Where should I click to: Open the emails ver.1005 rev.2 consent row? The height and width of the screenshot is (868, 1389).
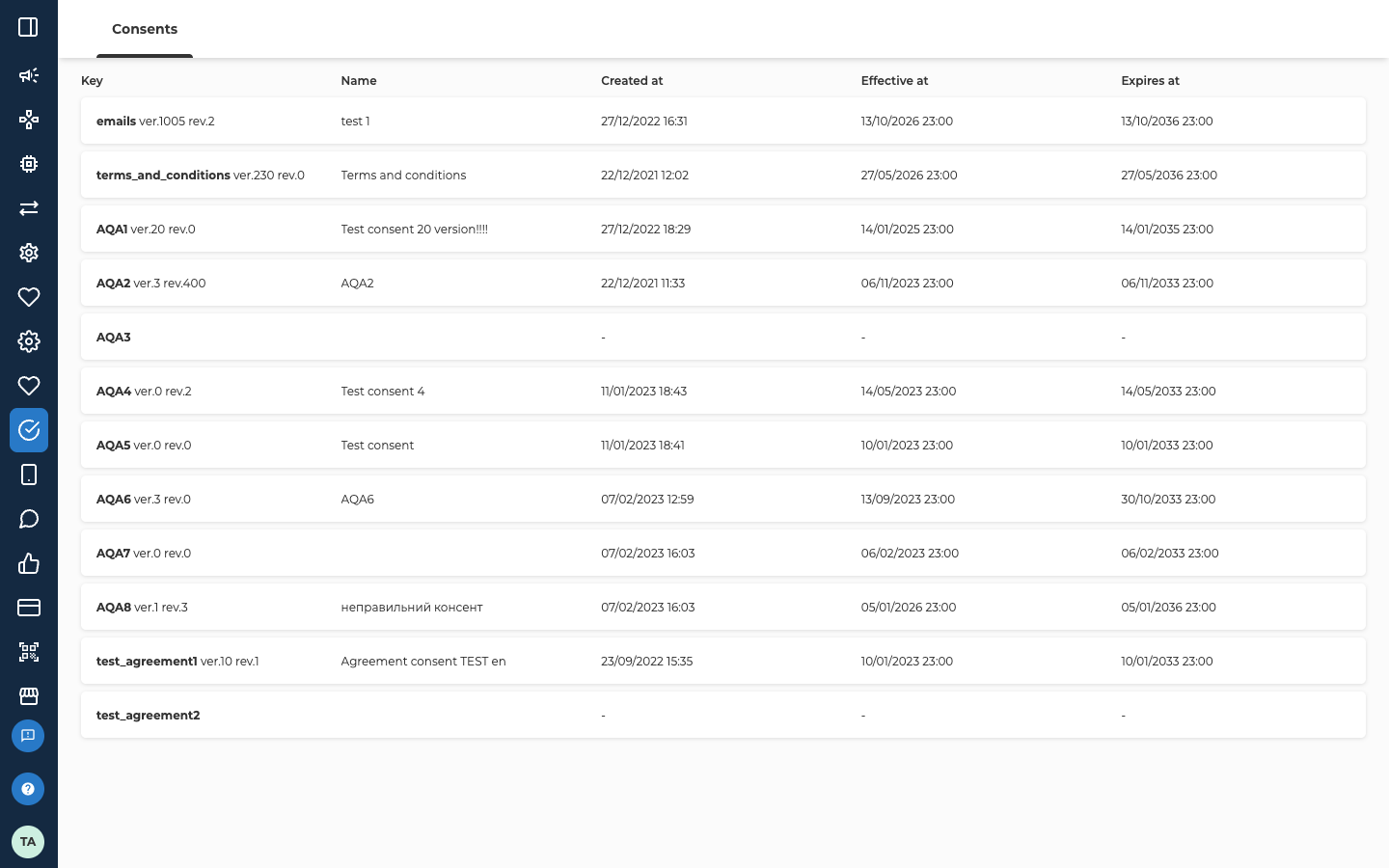click(723, 121)
